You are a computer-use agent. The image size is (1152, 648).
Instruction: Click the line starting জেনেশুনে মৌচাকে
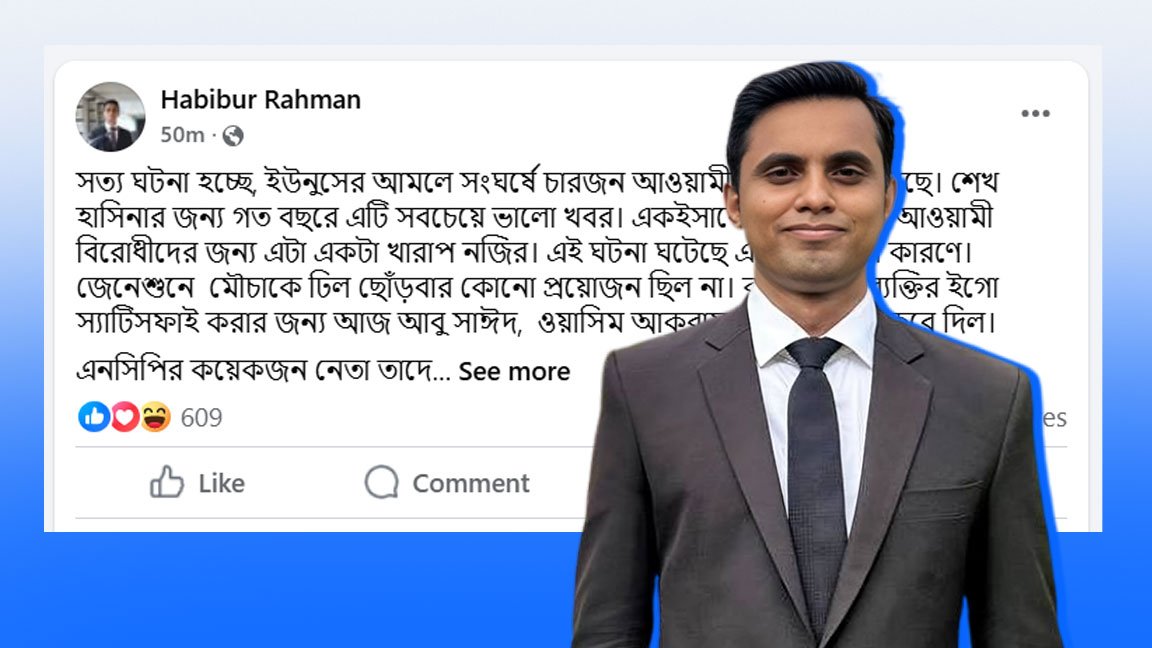(x=536, y=287)
